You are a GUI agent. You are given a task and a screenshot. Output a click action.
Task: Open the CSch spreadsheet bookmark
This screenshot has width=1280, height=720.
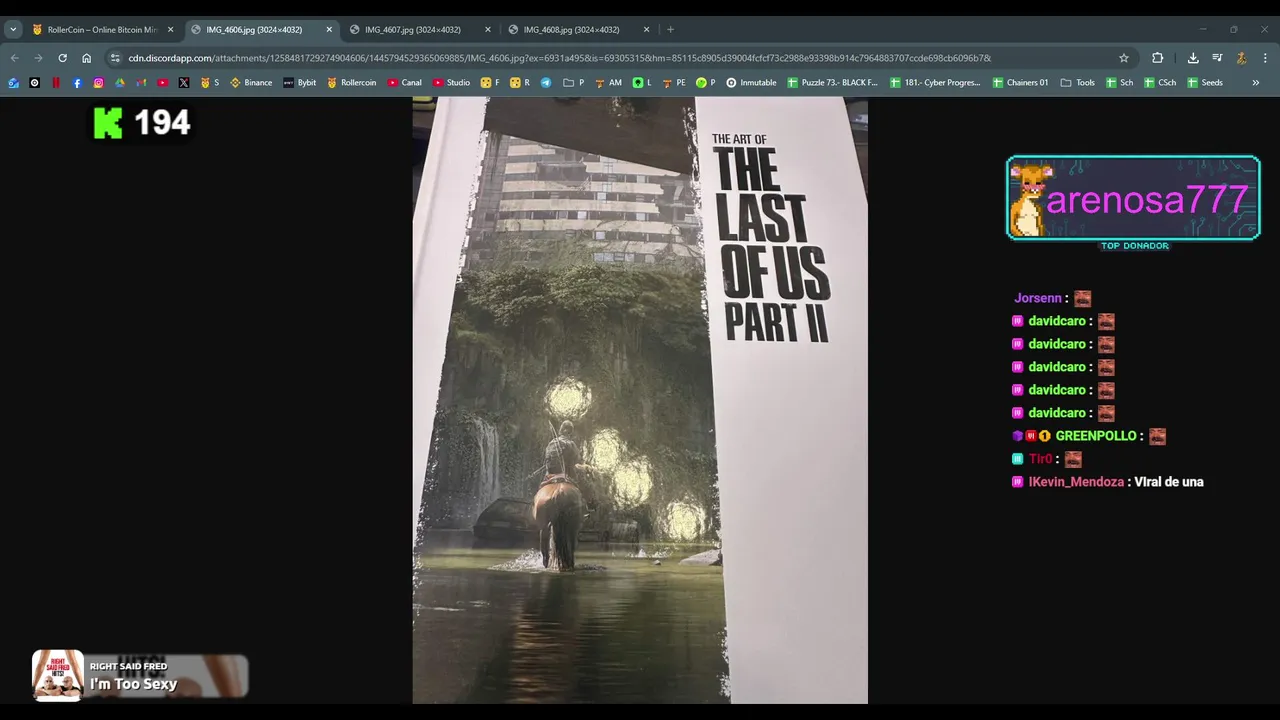pyautogui.click(x=1160, y=83)
